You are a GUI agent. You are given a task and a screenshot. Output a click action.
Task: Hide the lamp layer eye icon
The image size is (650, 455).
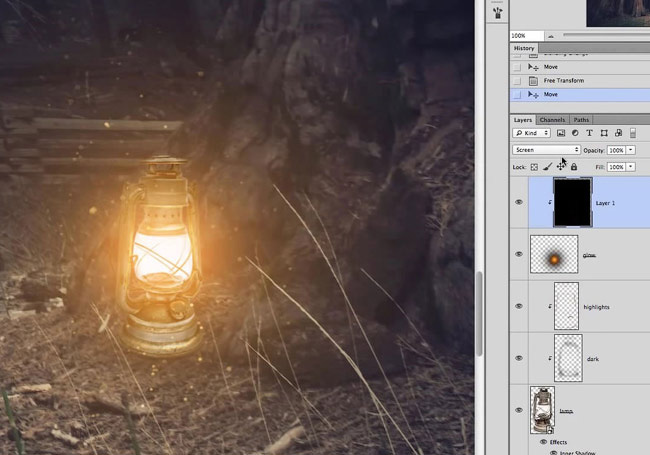(519, 410)
